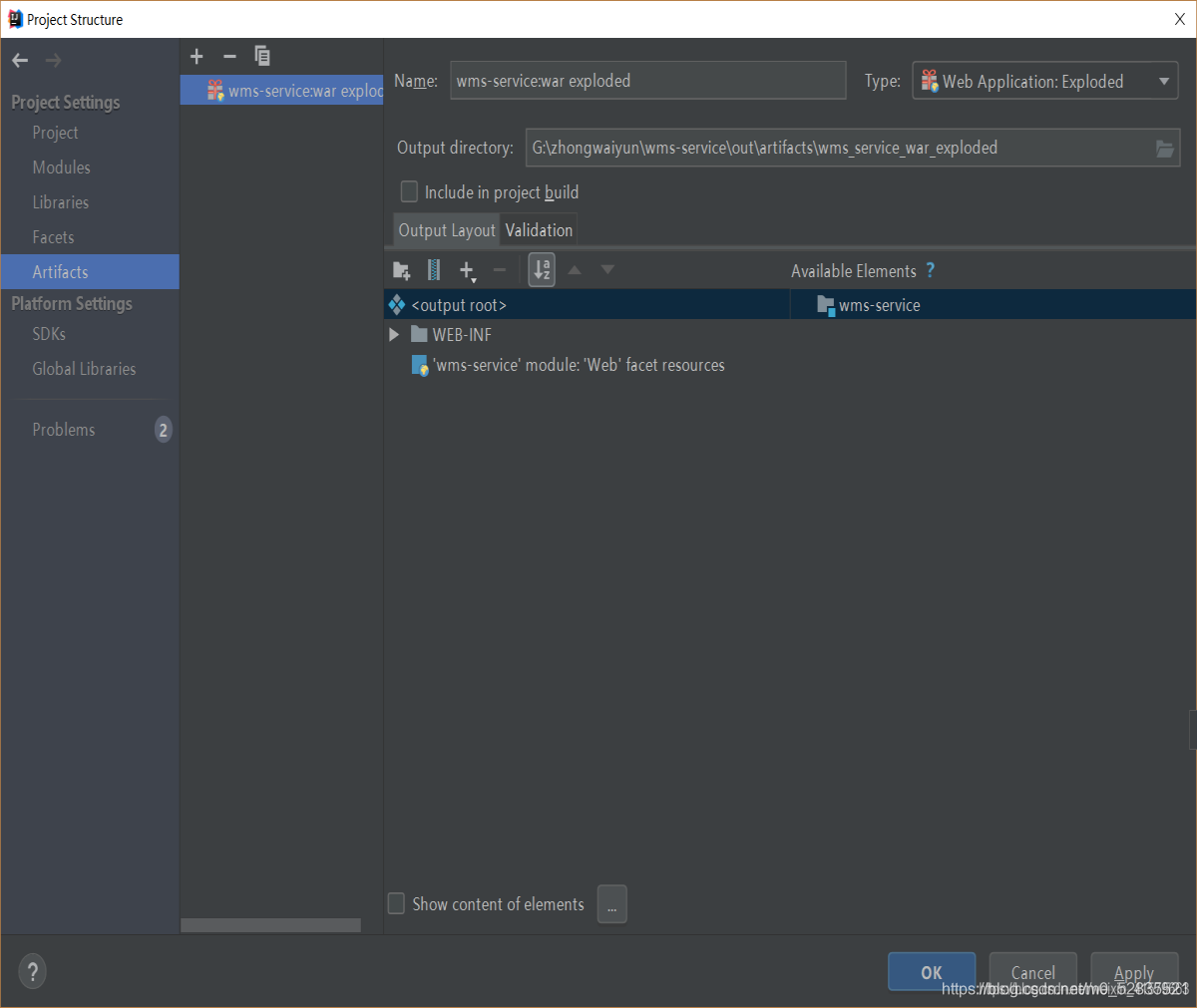The height and width of the screenshot is (1008, 1197).
Task: Open Global Libraries settings
Action: (x=84, y=369)
